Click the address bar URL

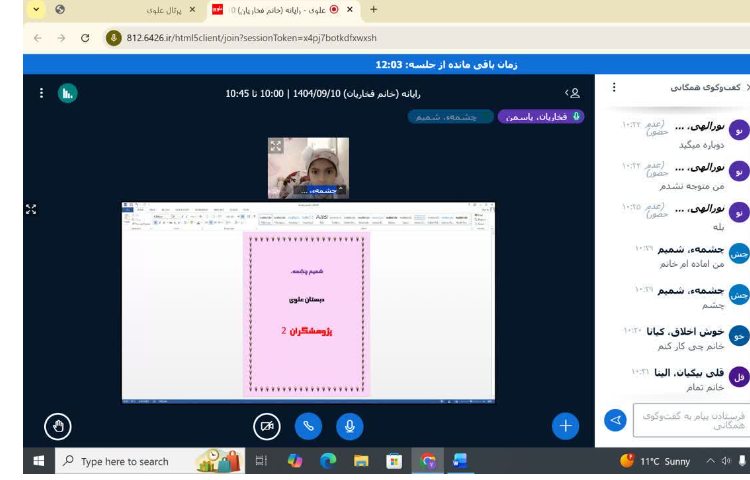coord(252,38)
